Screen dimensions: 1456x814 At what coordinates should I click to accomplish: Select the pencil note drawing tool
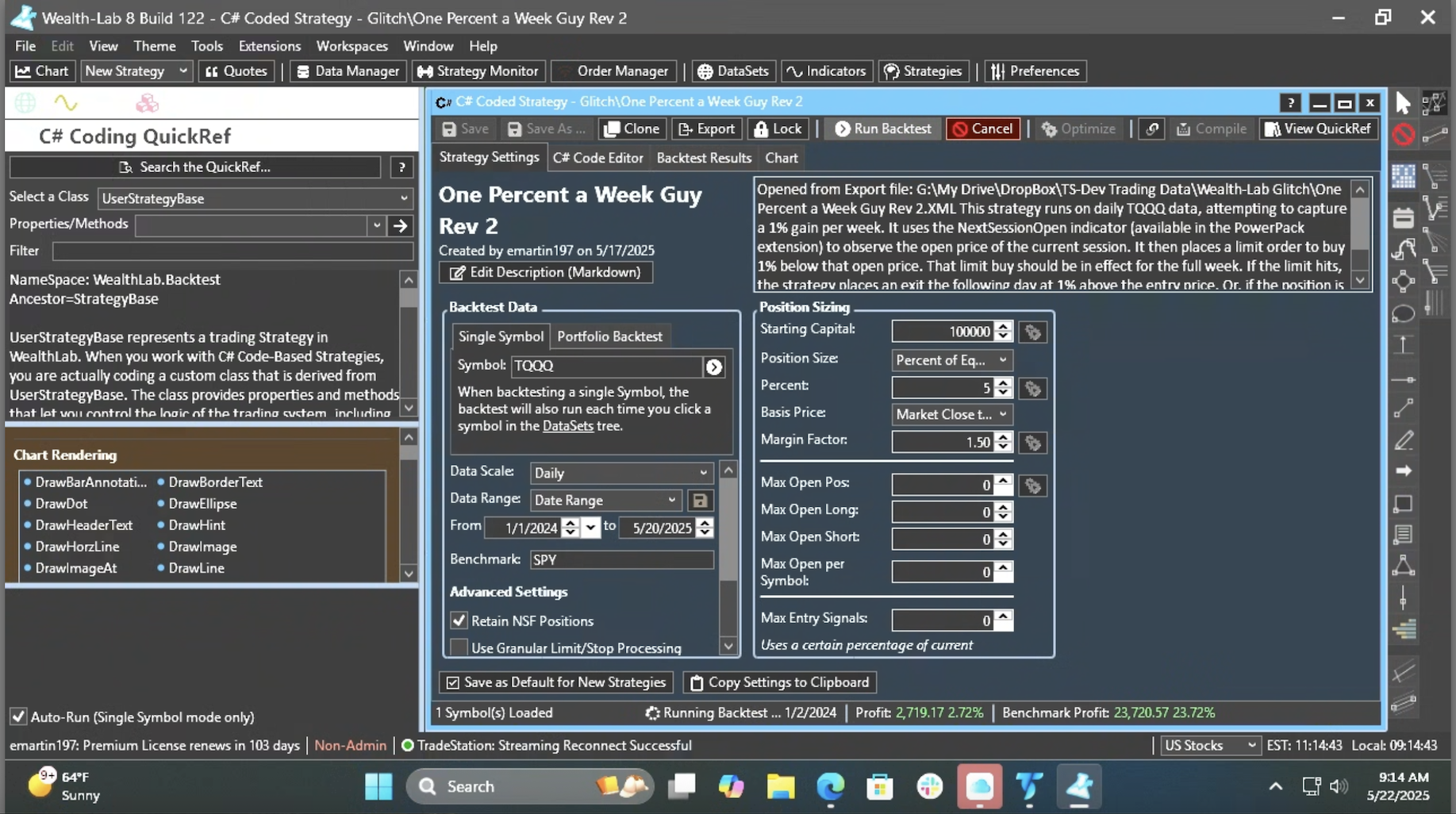[1403, 440]
